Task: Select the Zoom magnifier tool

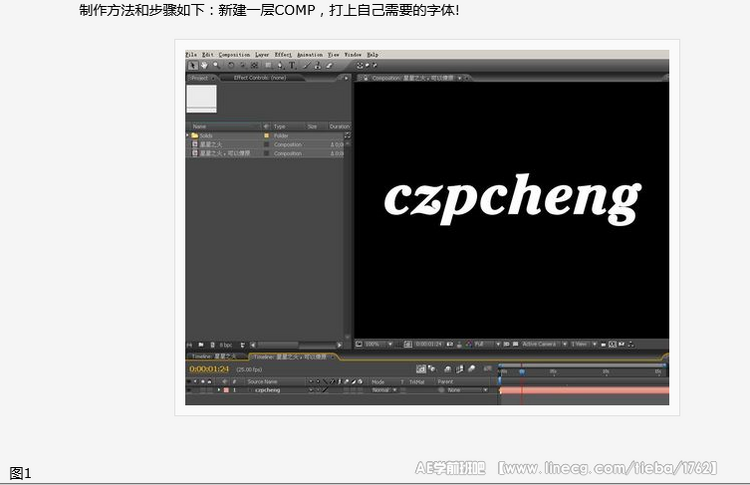Action: click(x=217, y=66)
